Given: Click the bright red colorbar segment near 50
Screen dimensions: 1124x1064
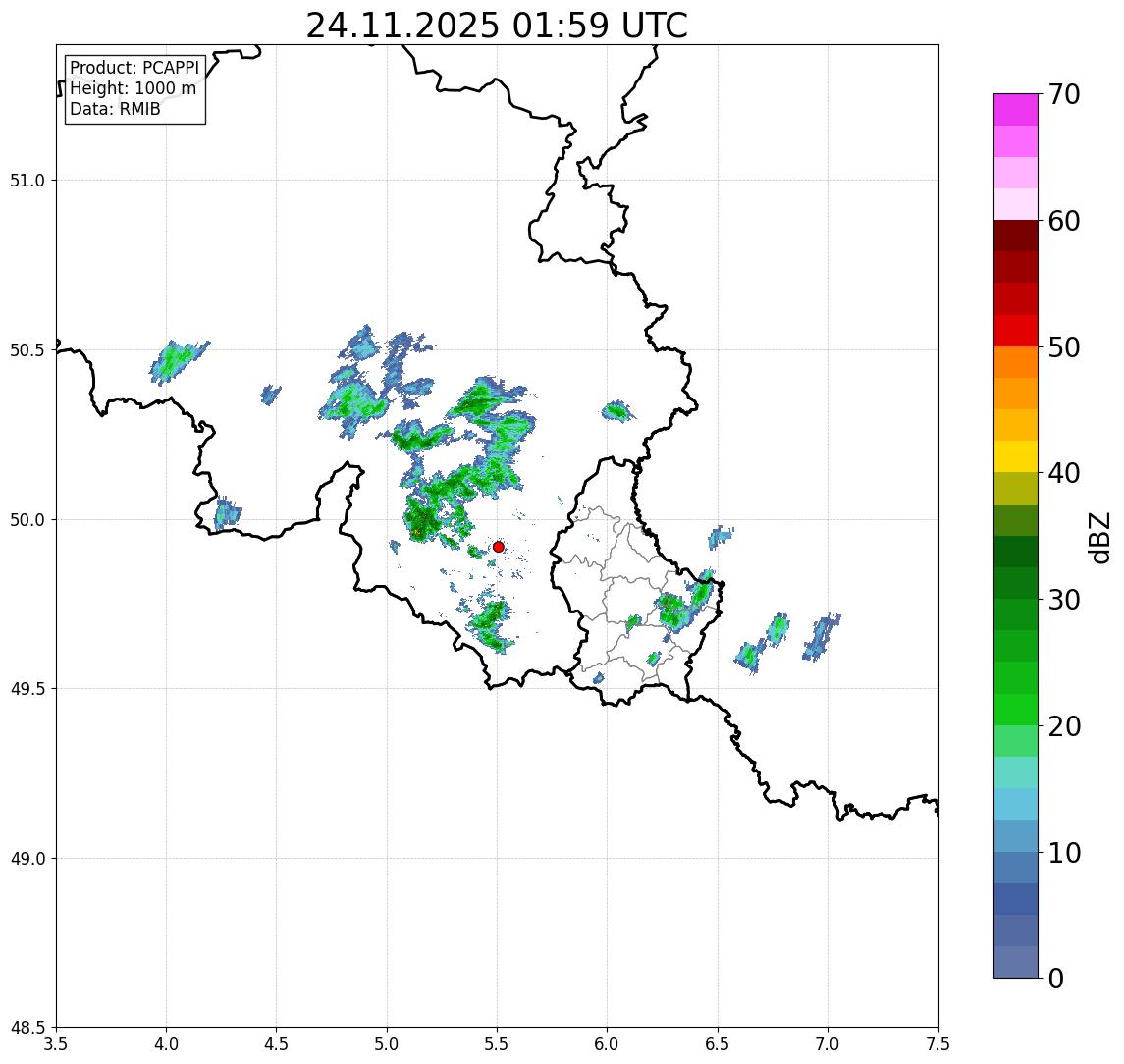Looking at the screenshot, I should coord(1016,331).
